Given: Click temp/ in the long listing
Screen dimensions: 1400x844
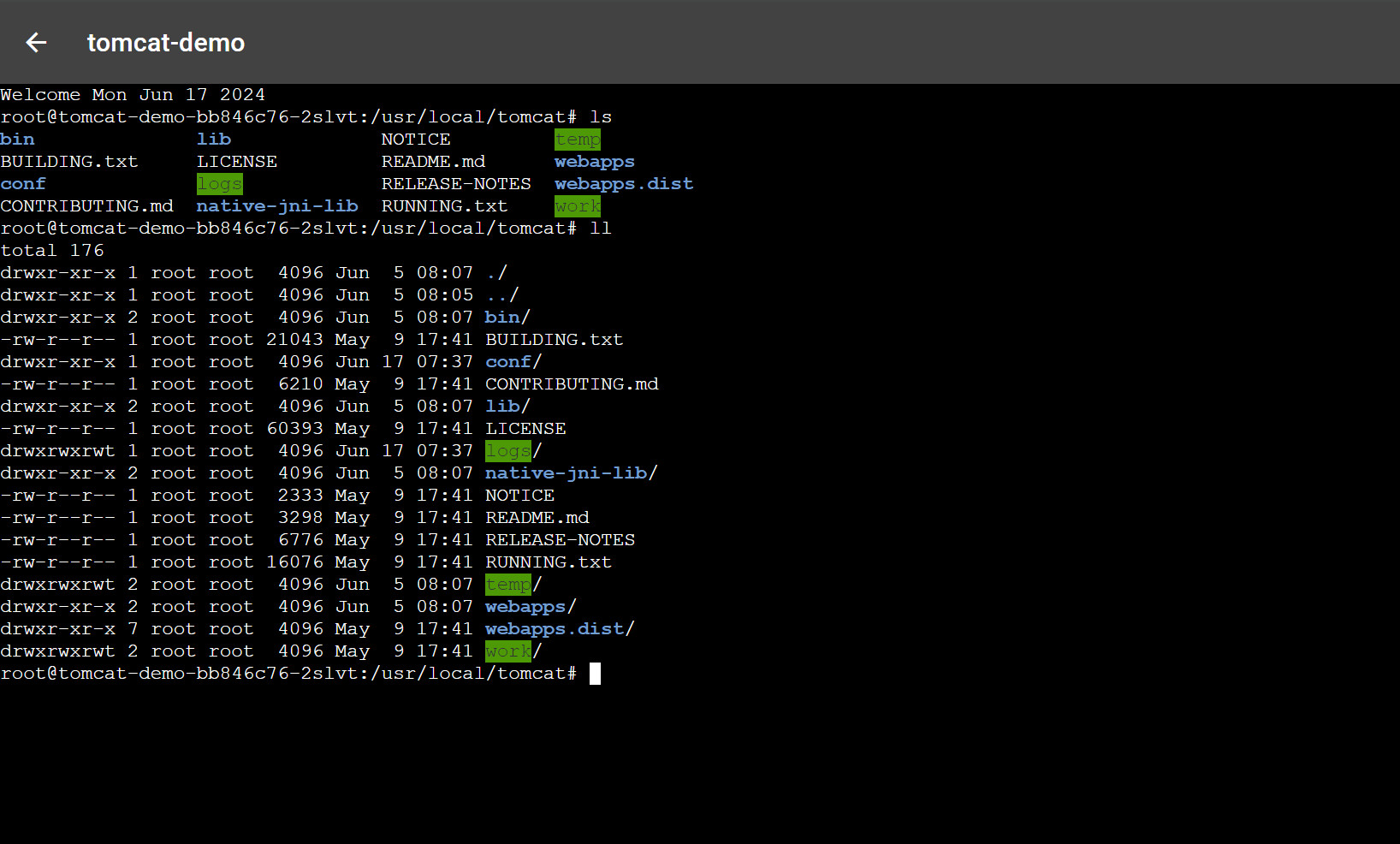Looking at the screenshot, I should 513,585.
